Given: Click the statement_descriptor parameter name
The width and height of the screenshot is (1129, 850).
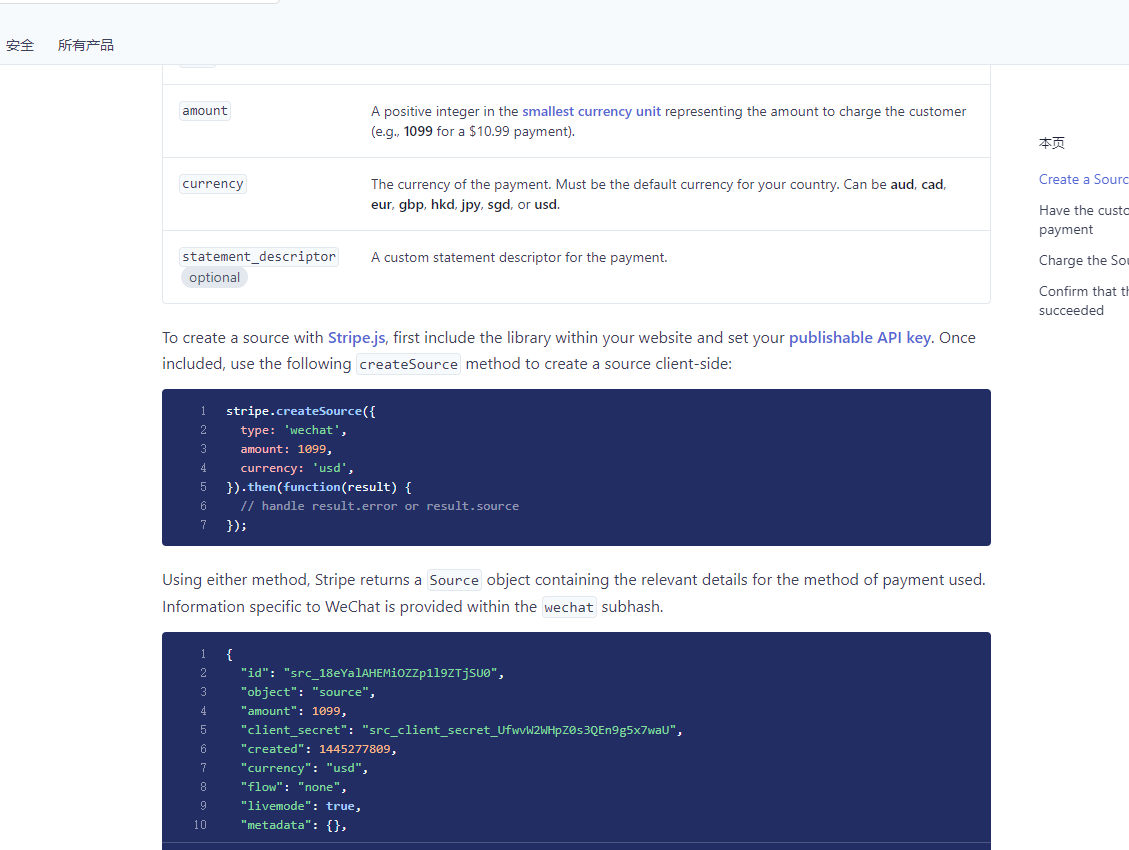Looking at the screenshot, I should [259, 256].
